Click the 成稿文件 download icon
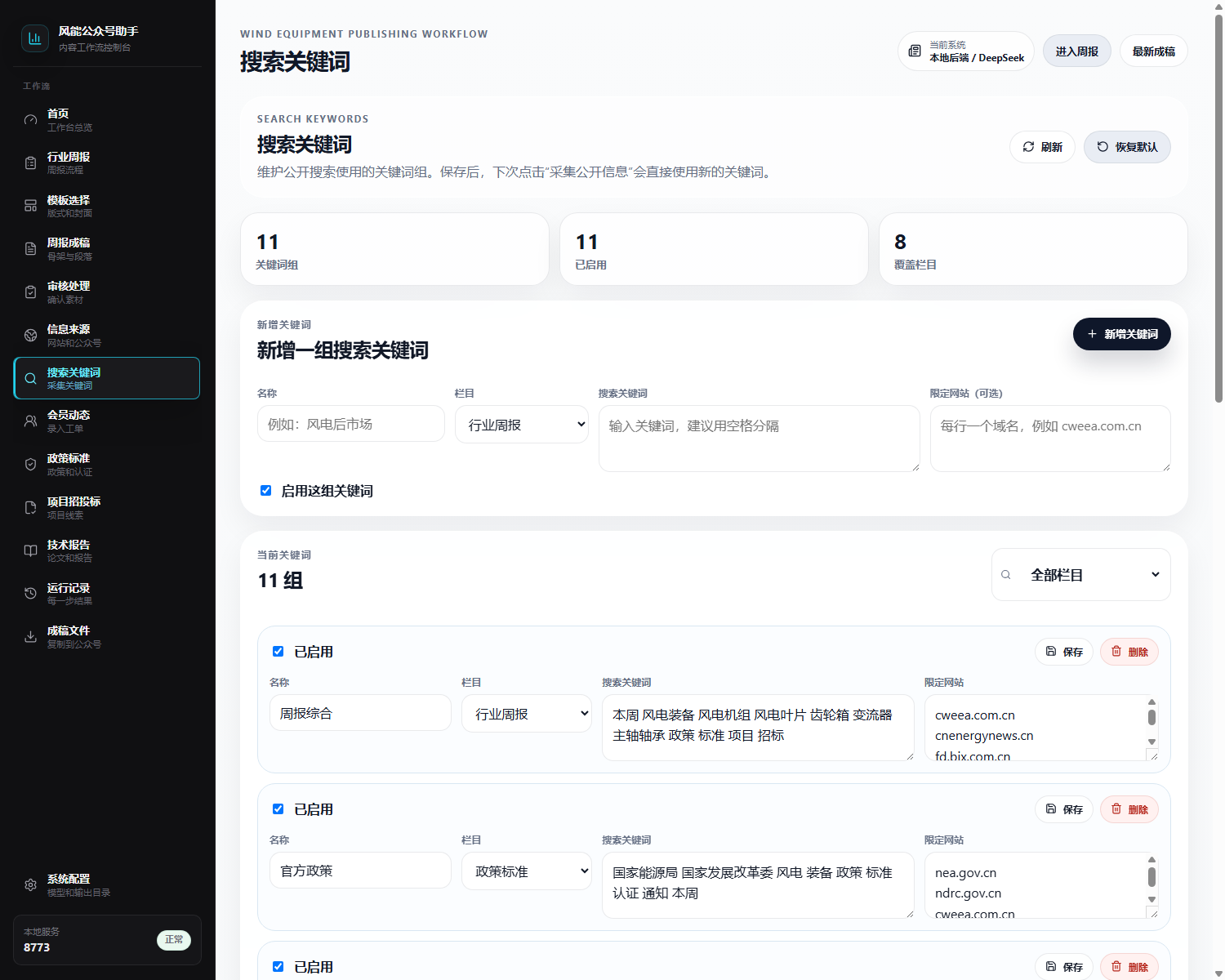Image resolution: width=1225 pixels, height=980 pixels. pyautogui.click(x=30, y=637)
